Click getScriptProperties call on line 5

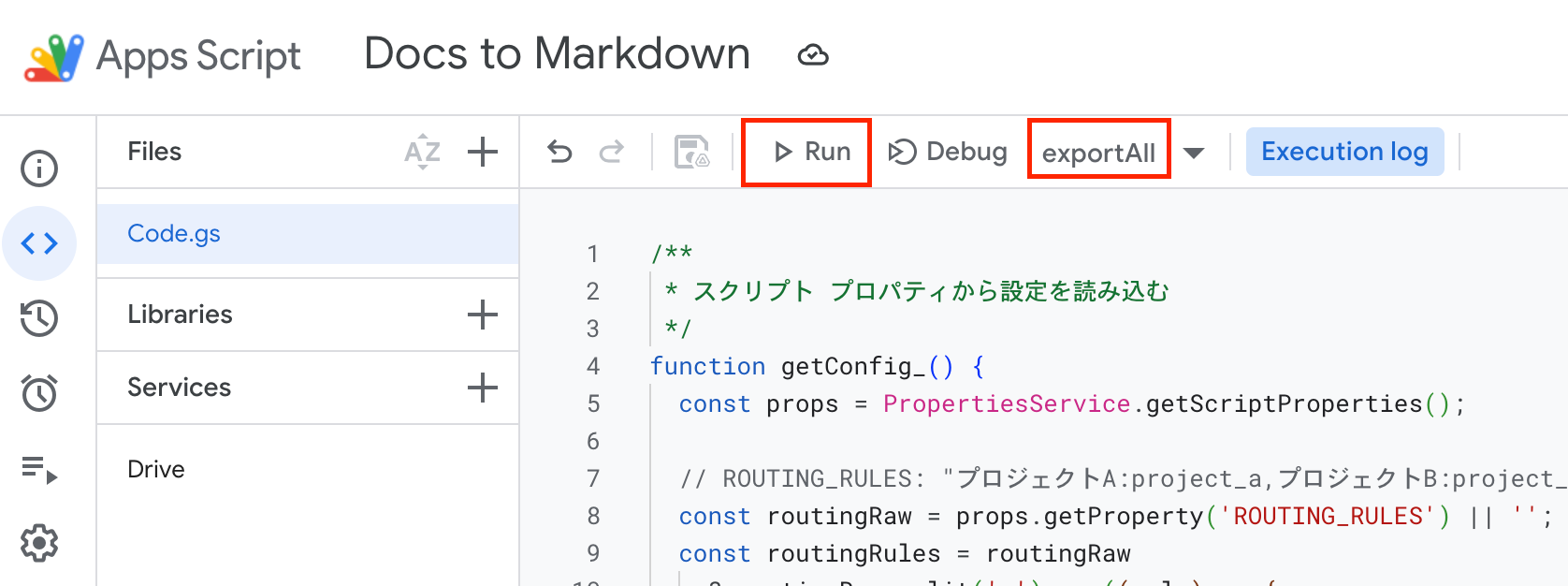tap(1284, 403)
